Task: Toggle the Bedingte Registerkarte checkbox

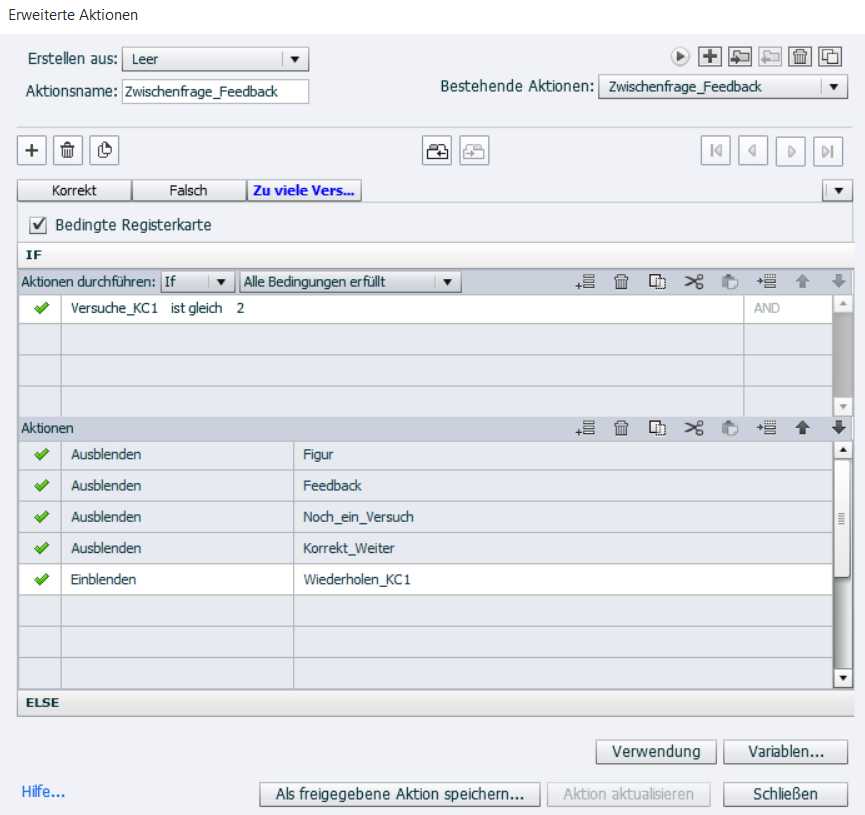Action: (x=39, y=225)
